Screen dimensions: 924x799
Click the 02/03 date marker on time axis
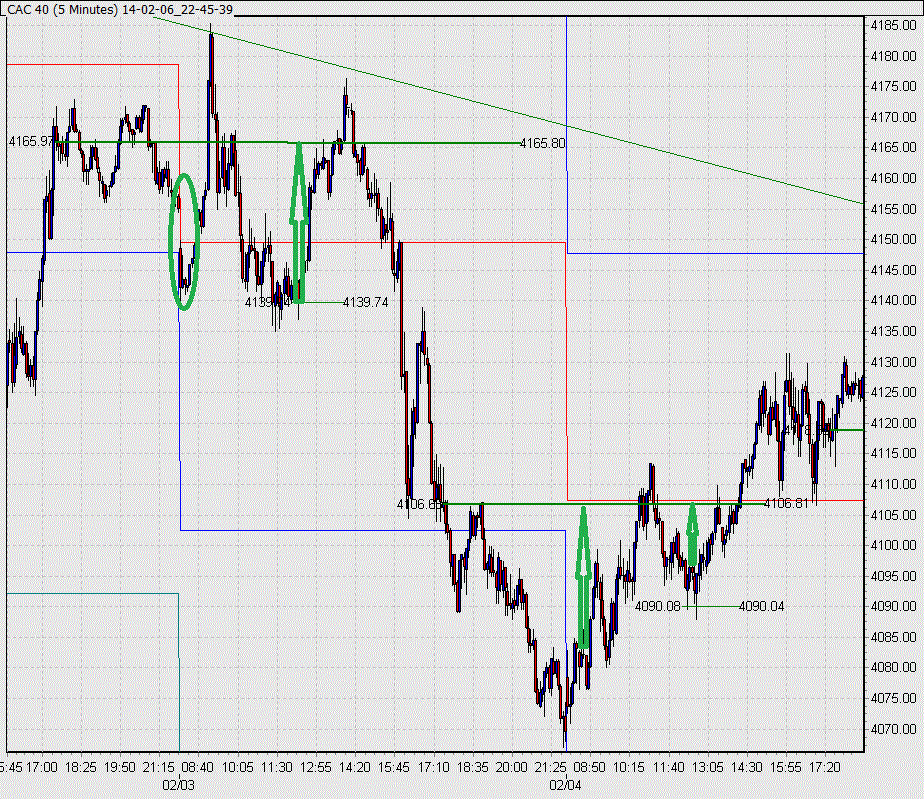179,785
